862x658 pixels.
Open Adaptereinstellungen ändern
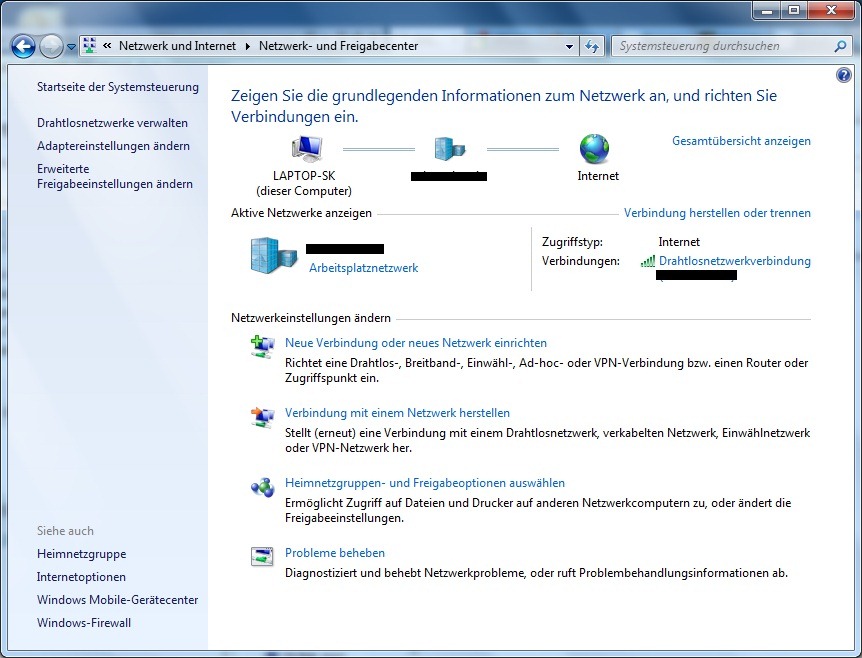[113, 146]
